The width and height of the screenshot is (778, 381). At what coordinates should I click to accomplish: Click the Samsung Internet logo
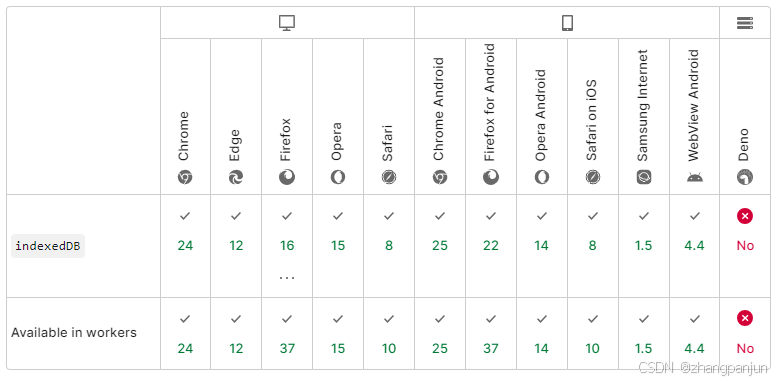pos(644,177)
